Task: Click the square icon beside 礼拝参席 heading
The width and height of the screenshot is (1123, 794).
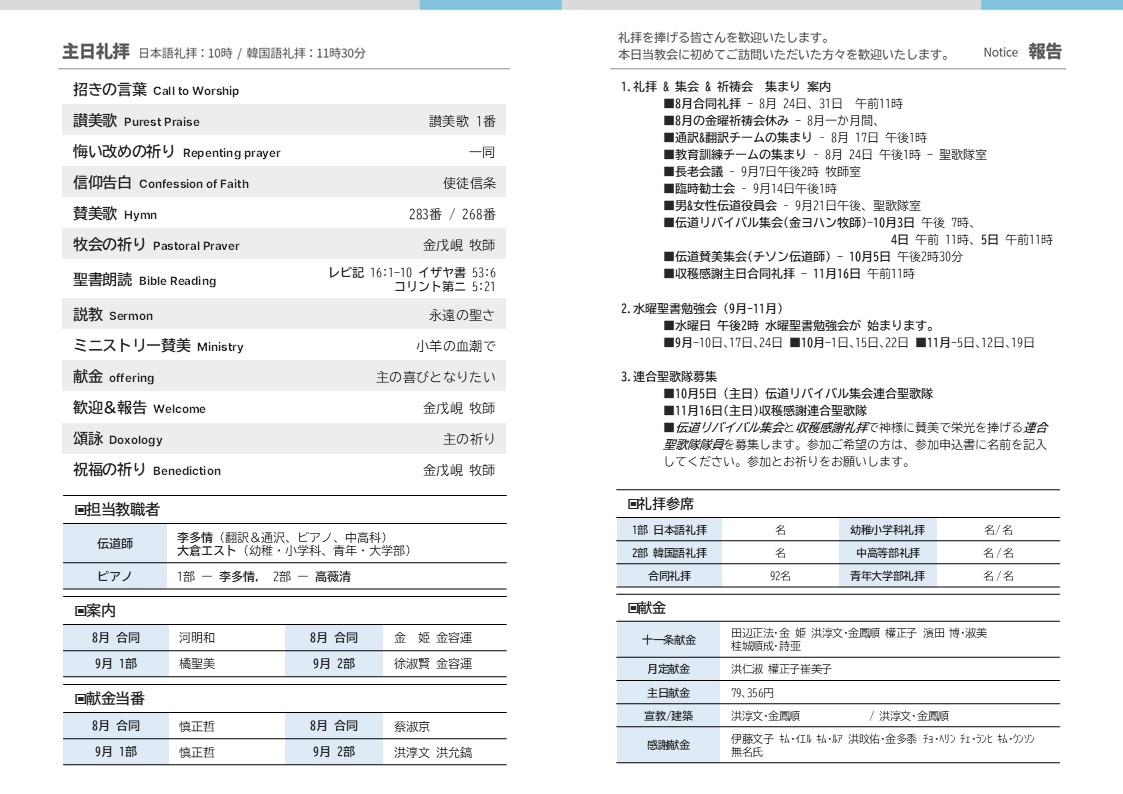Action: [632, 504]
